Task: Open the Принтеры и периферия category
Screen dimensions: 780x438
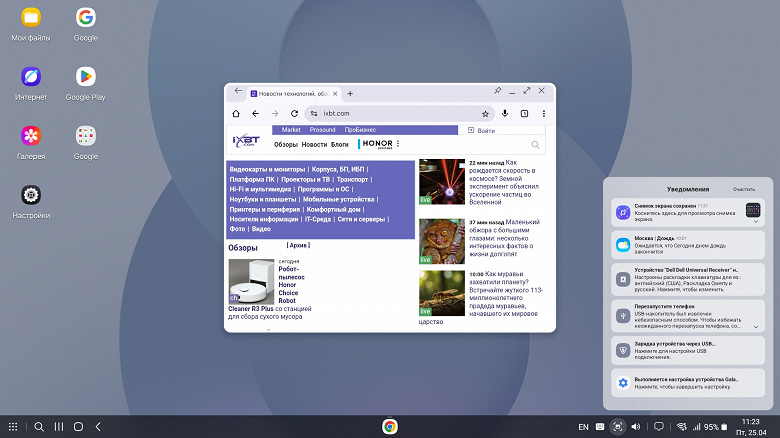Action: (x=265, y=210)
